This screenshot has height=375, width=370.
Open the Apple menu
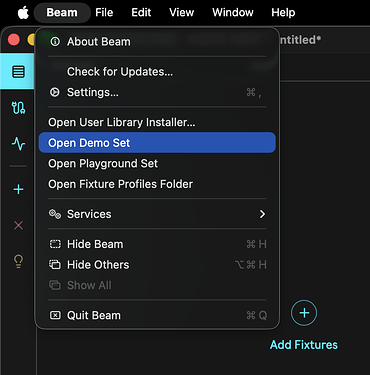(23, 13)
